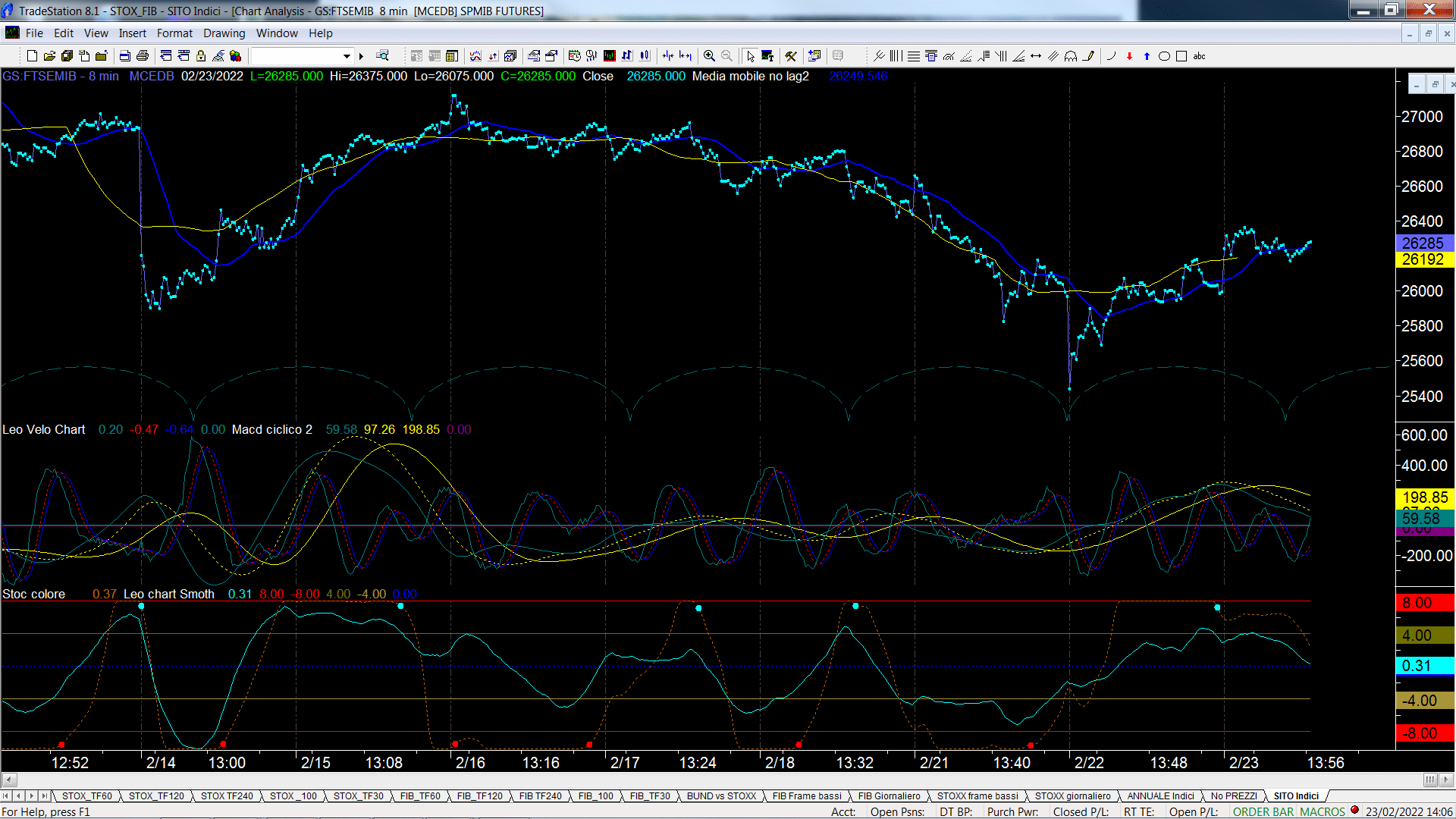Viewport: 1456px width, 819px height.
Task: Open the Drawing menu
Action: 224,33
